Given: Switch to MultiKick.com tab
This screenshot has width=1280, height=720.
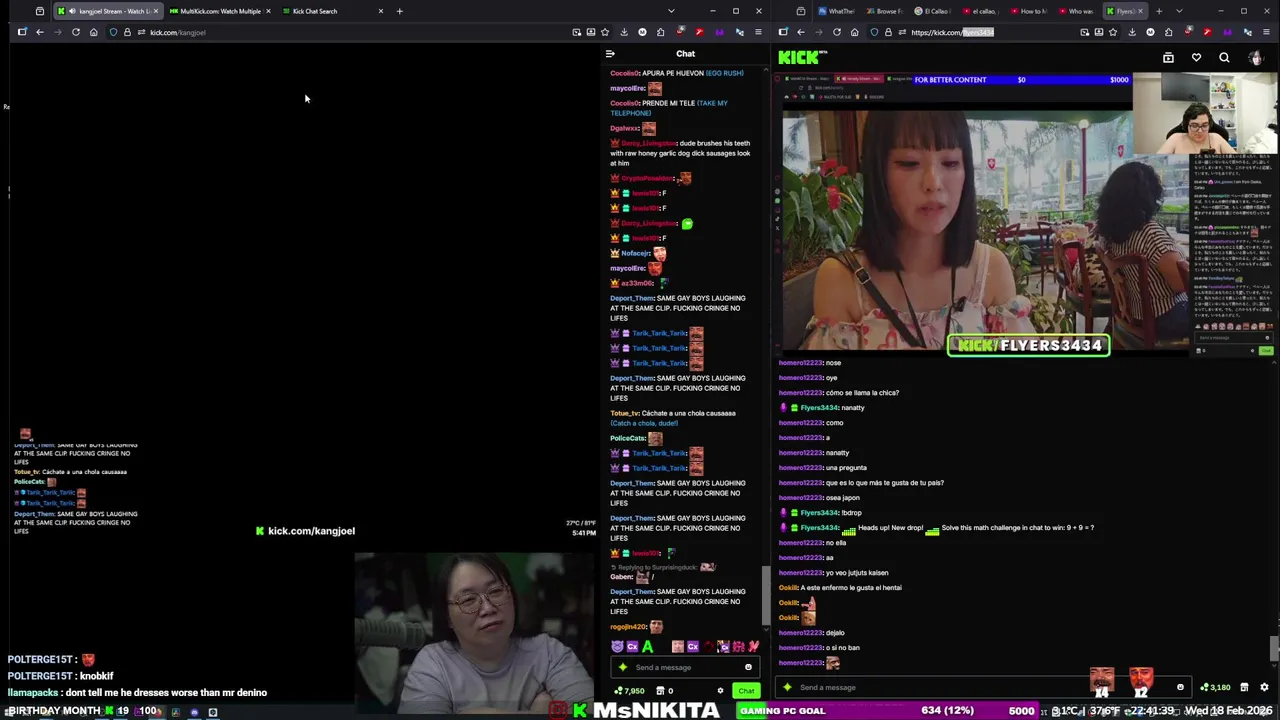Looking at the screenshot, I should click(220, 11).
